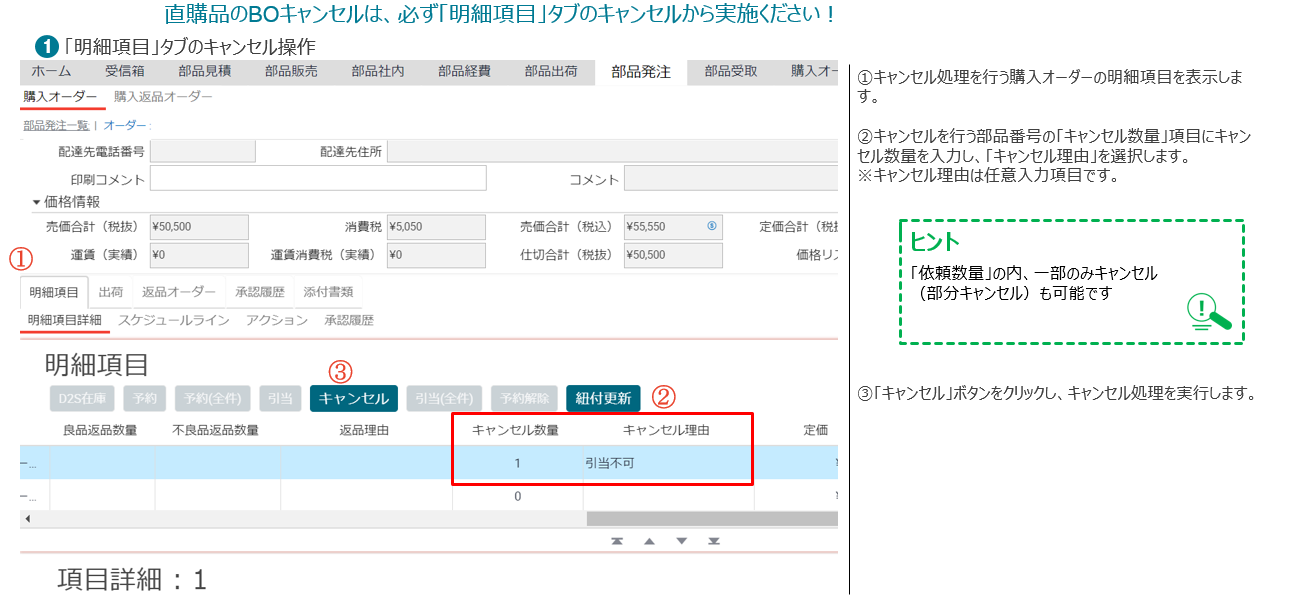Viewport: 1293px width, 601px height.
Task: Select the 出荷 tab
Action: click(x=111, y=292)
